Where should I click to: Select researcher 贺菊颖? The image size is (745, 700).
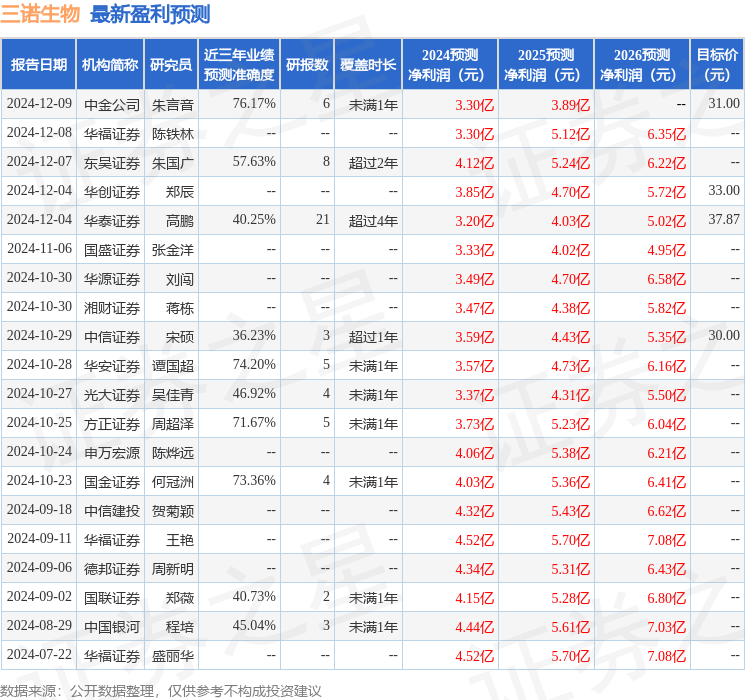(x=172, y=510)
